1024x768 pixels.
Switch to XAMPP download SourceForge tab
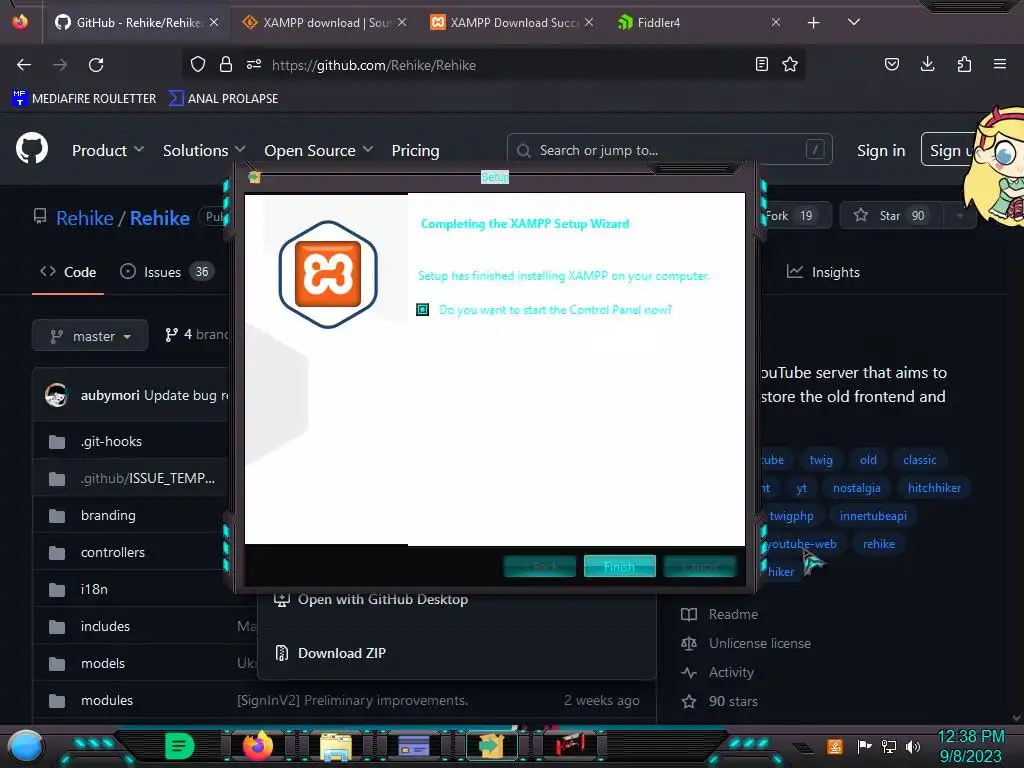(325, 22)
